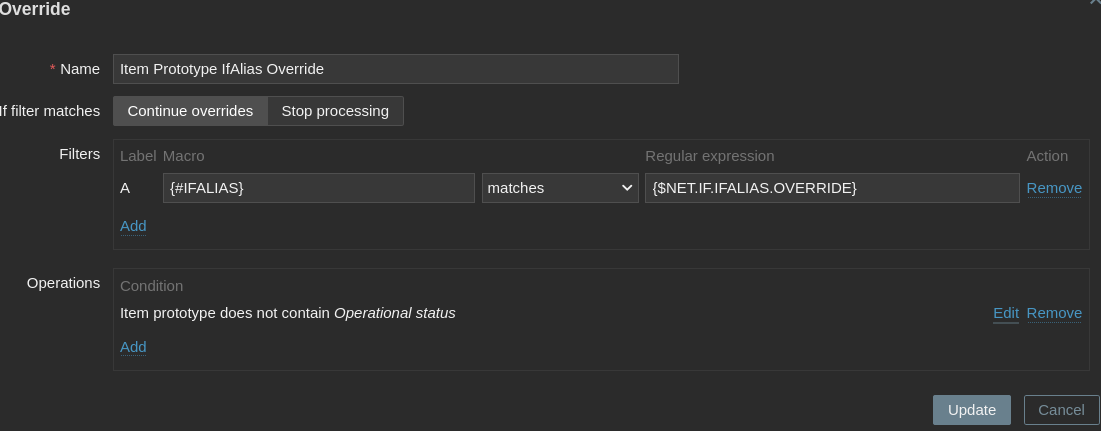This screenshot has height=431, width=1101.
Task: Select the Continue overrides option
Action: [x=190, y=111]
